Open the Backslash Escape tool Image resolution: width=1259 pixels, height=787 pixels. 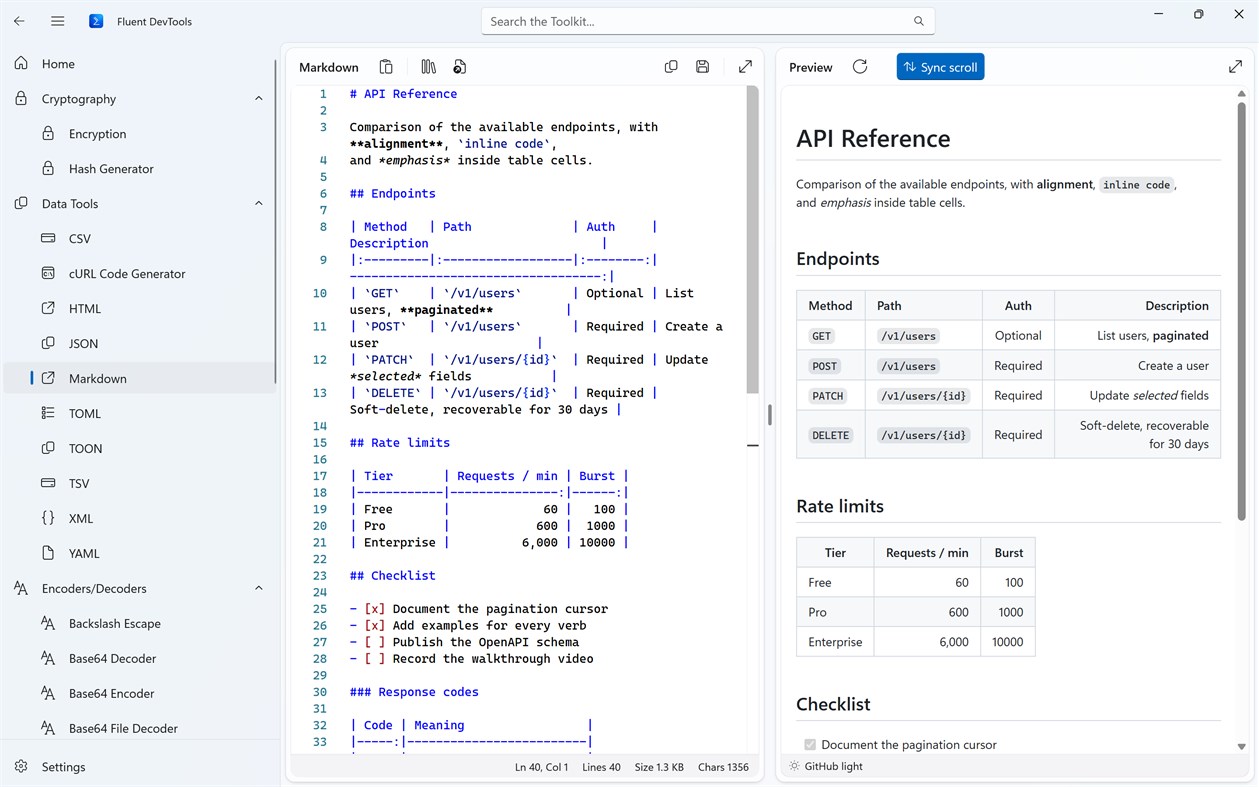(x=139, y=624)
